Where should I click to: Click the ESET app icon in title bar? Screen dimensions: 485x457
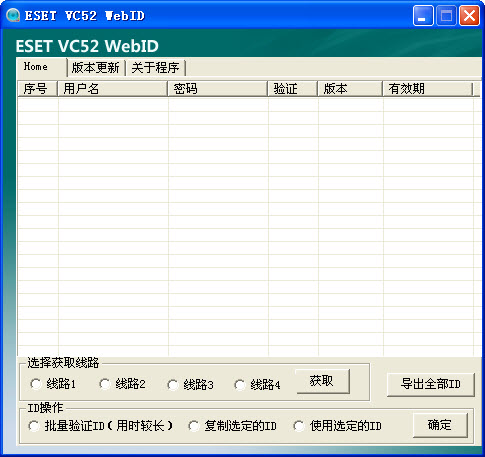(13, 15)
